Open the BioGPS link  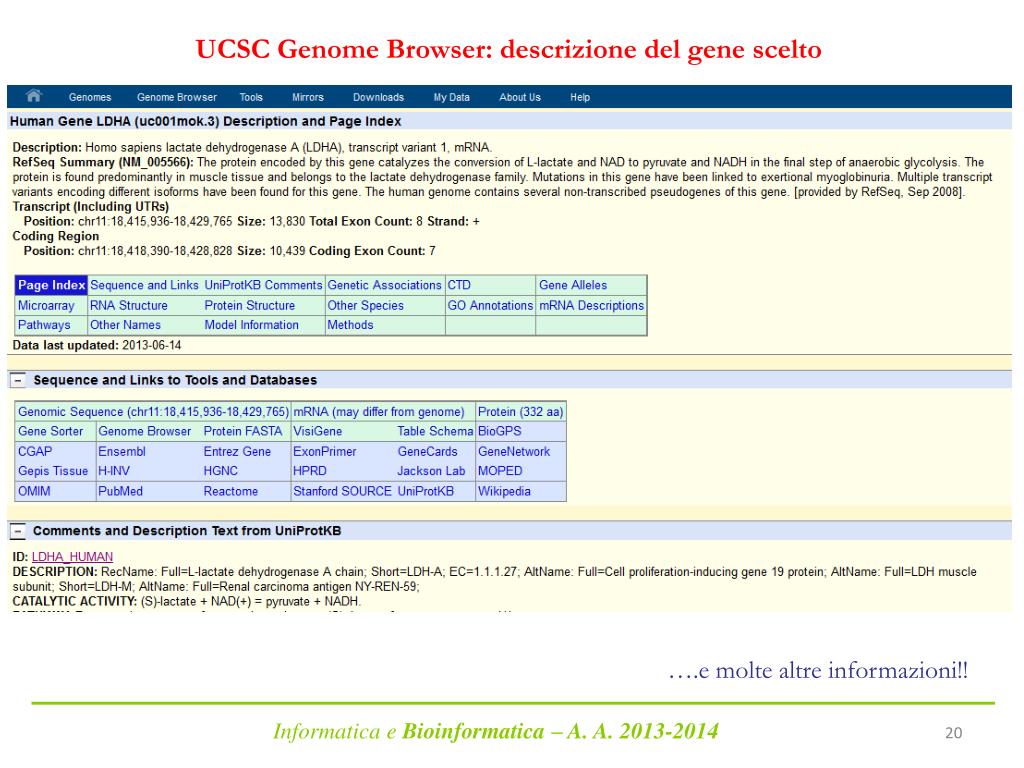[x=500, y=432]
